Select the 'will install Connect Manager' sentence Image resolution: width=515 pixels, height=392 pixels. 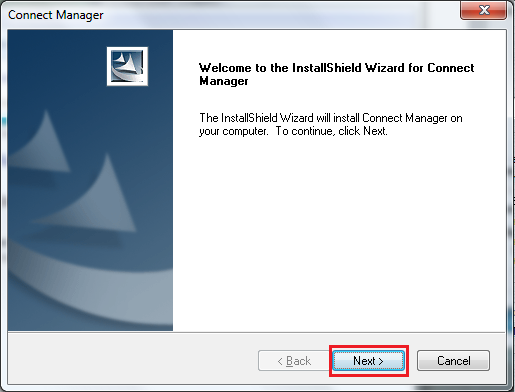[x=331, y=118]
